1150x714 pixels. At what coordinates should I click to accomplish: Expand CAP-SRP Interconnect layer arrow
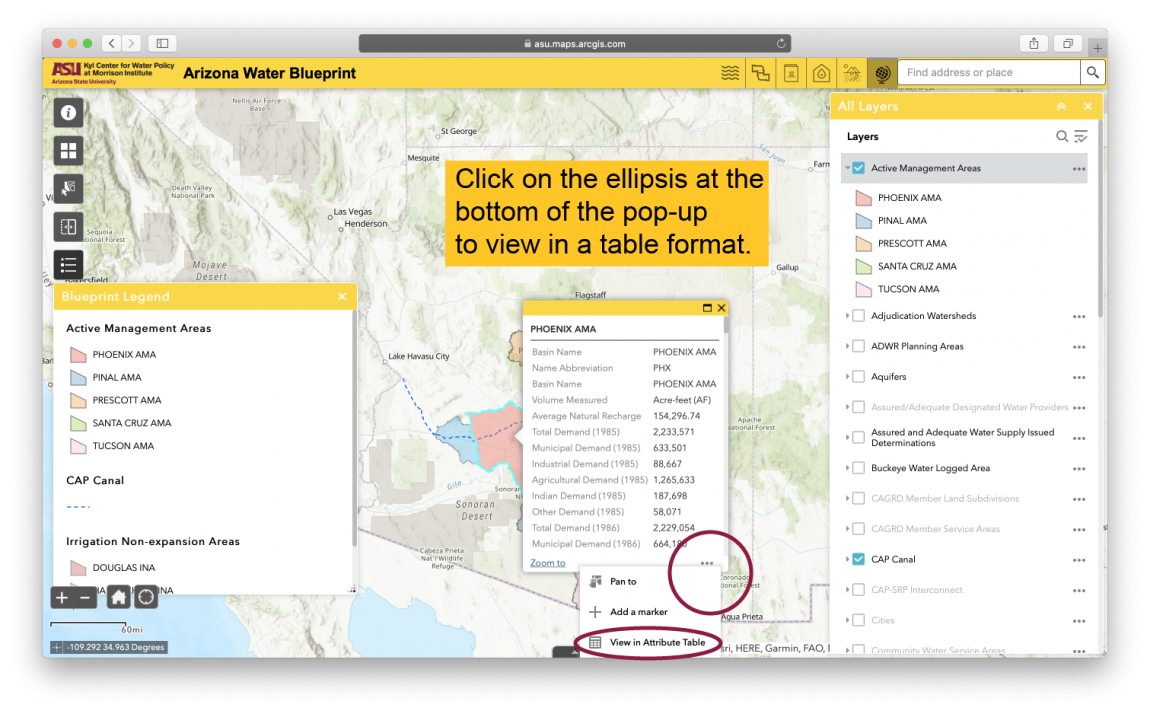(847, 589)
